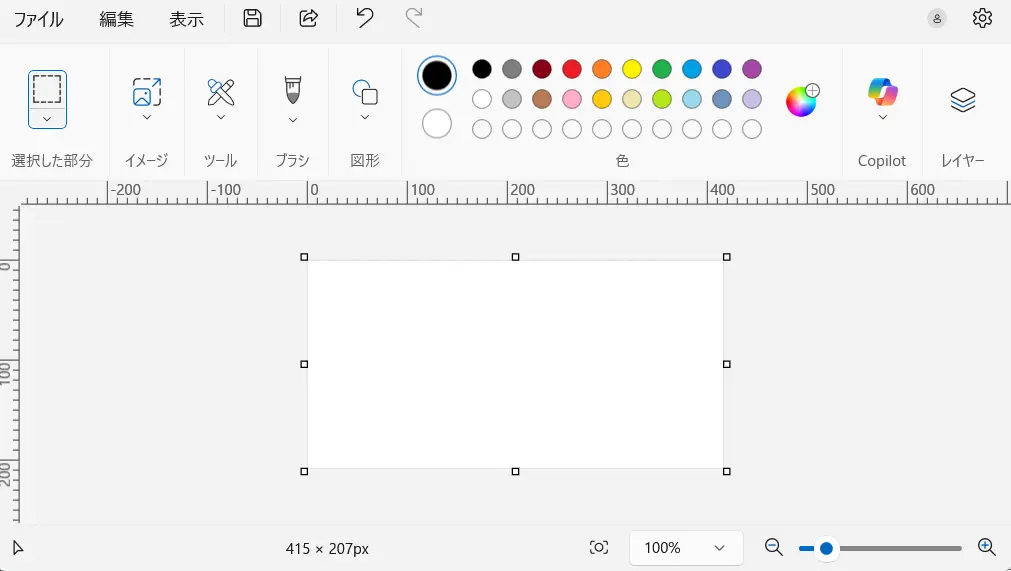Viewport: 1011px width, 571px height.
Task: Pick the red color swatch
Action: tap(572, 69)
